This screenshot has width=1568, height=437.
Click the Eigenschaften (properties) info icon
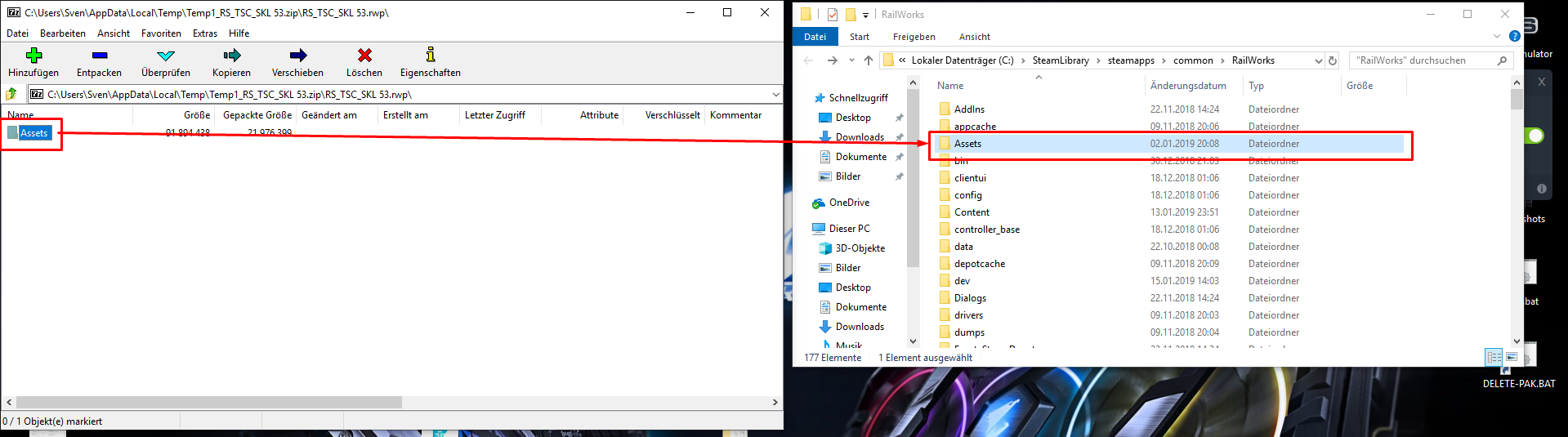point(431,55)
